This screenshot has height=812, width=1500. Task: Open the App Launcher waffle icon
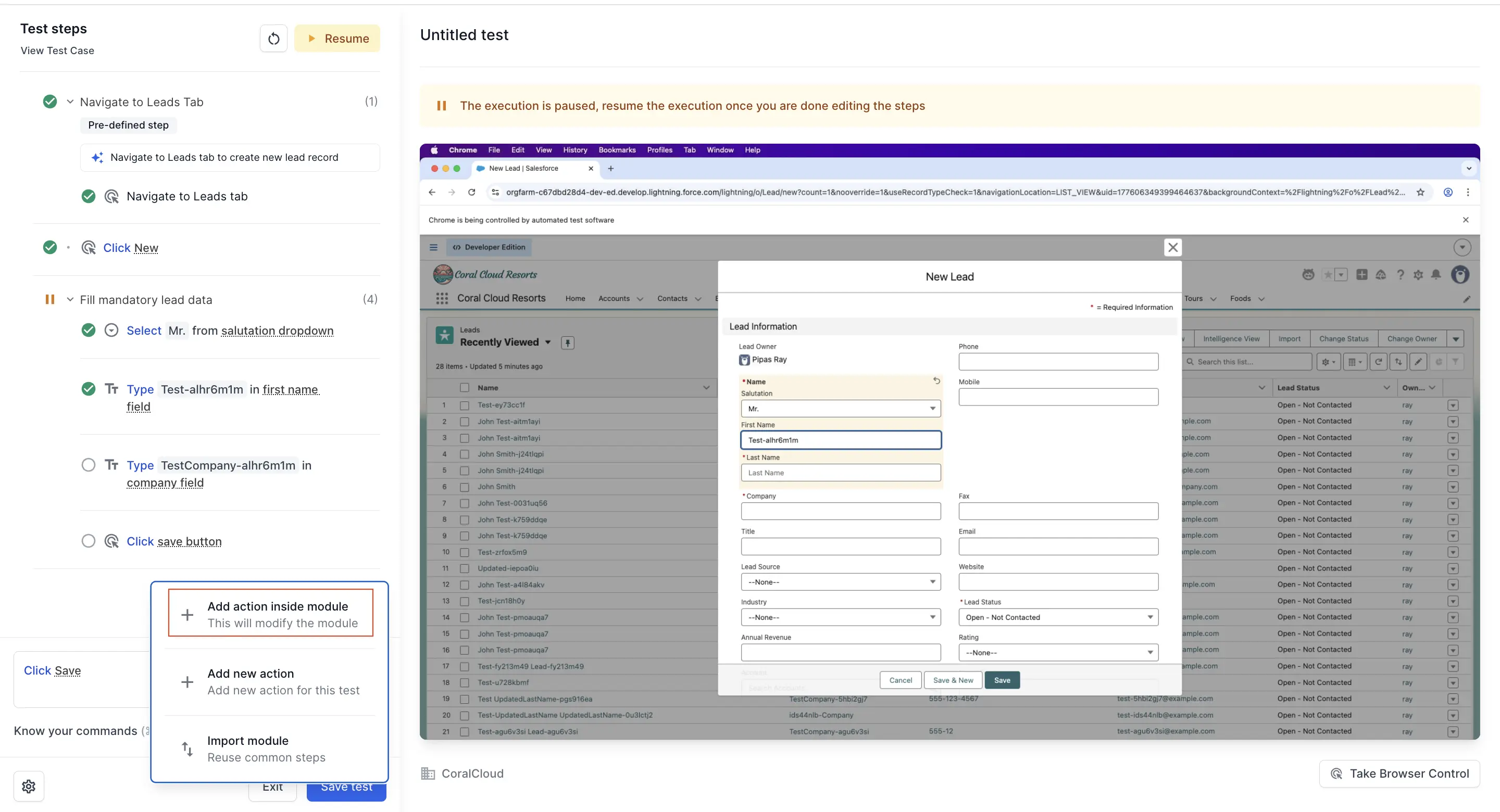[x=442, y=298]
